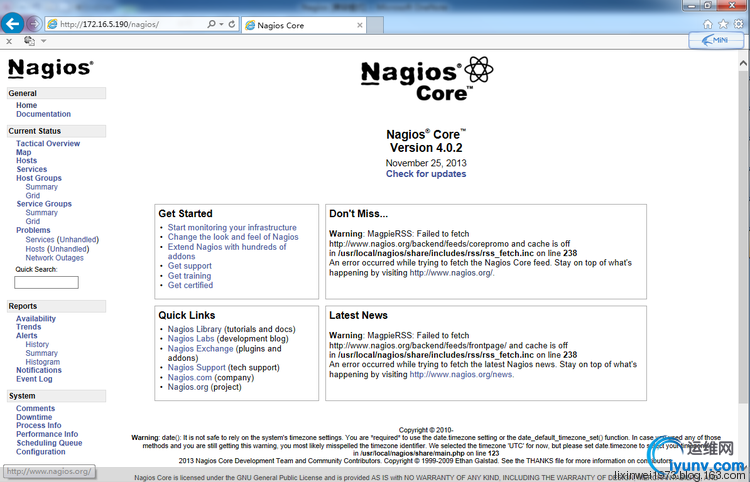The image size is (750, 482).
Task: Open the Home link in General section
Action: coord(26,105)
